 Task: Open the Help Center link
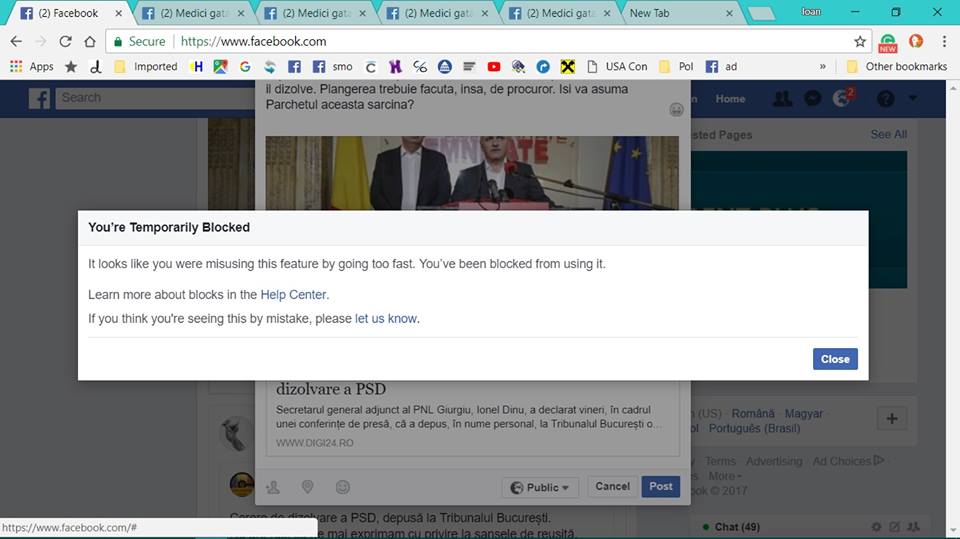click(293, 295)
